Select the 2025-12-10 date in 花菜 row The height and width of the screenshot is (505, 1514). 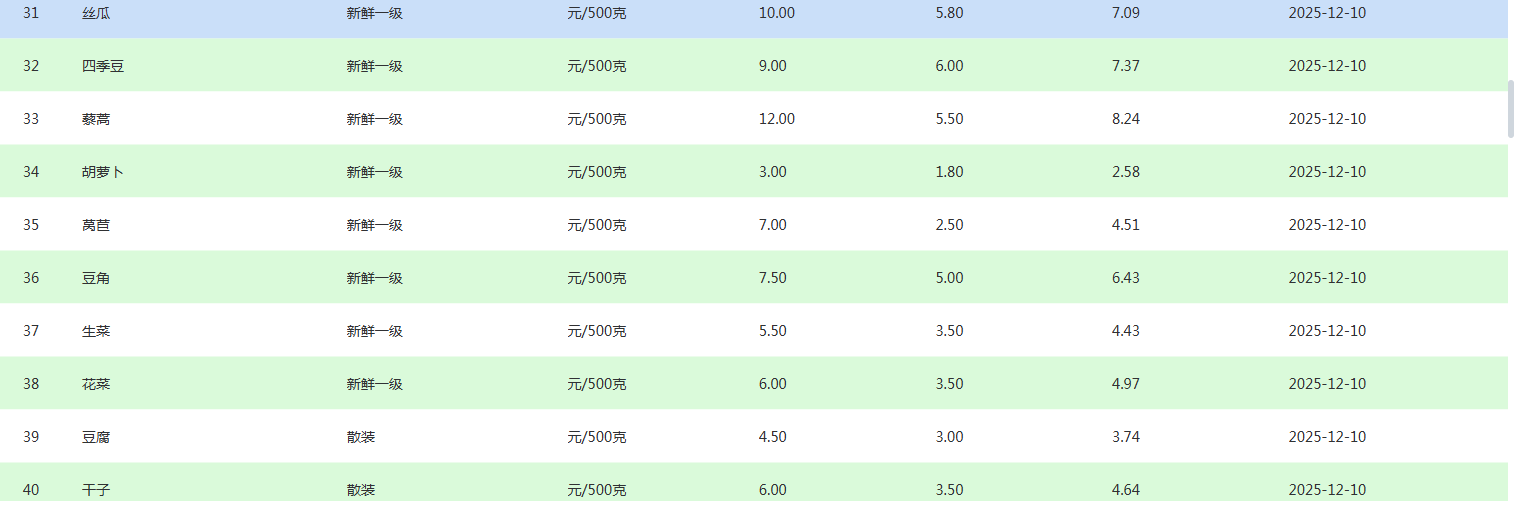pyautogui.click(x=1327, y=384)
